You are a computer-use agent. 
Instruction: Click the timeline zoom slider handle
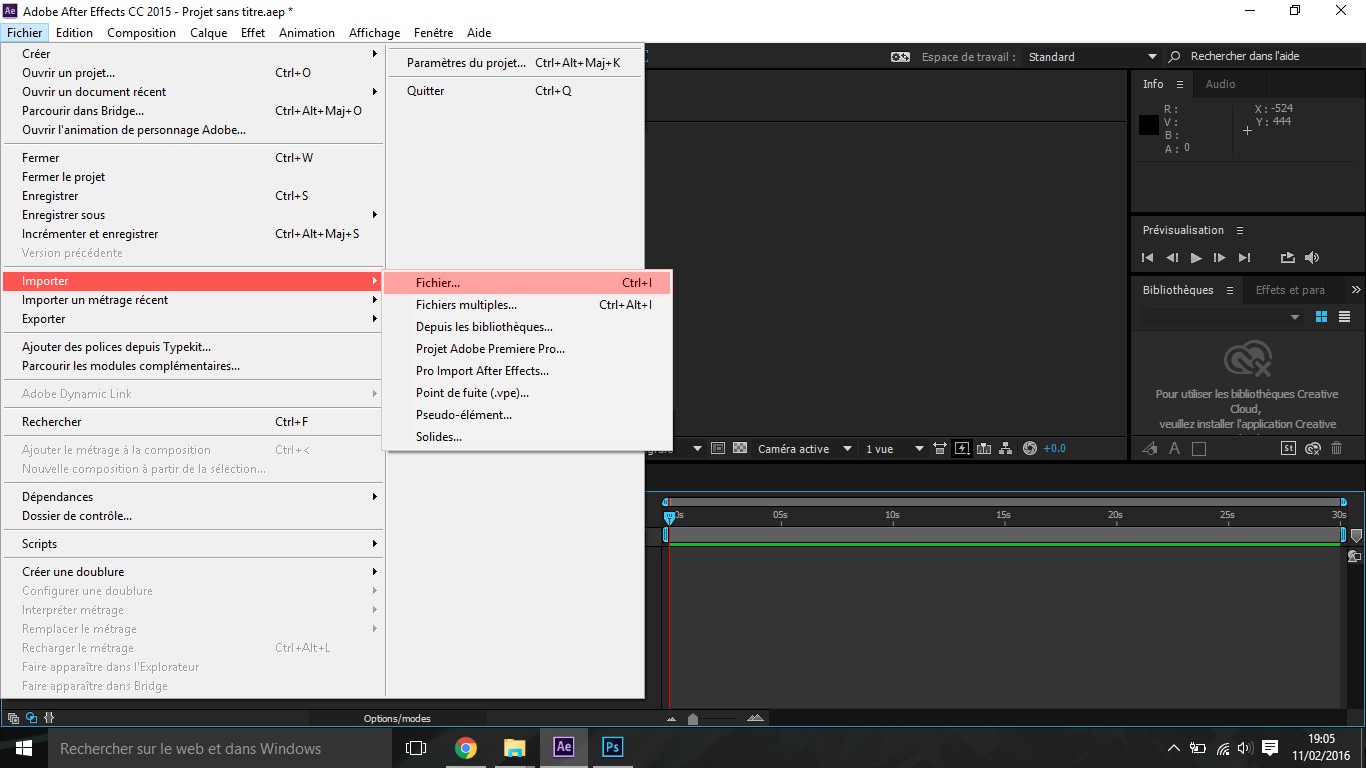pyautogui.click(x=693, y=719)
